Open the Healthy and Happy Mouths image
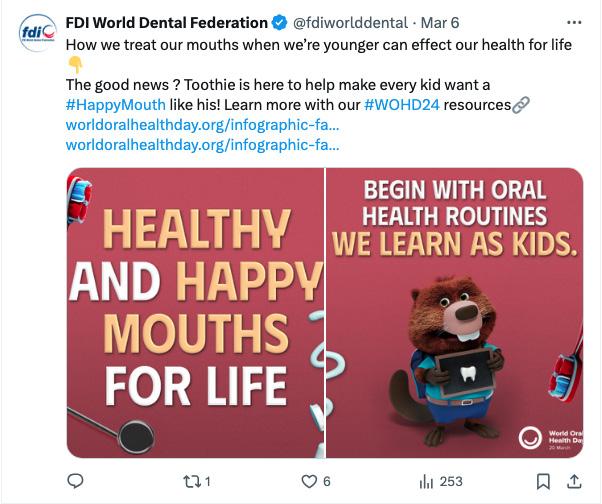The image size is (602, 504). point(195,312)
